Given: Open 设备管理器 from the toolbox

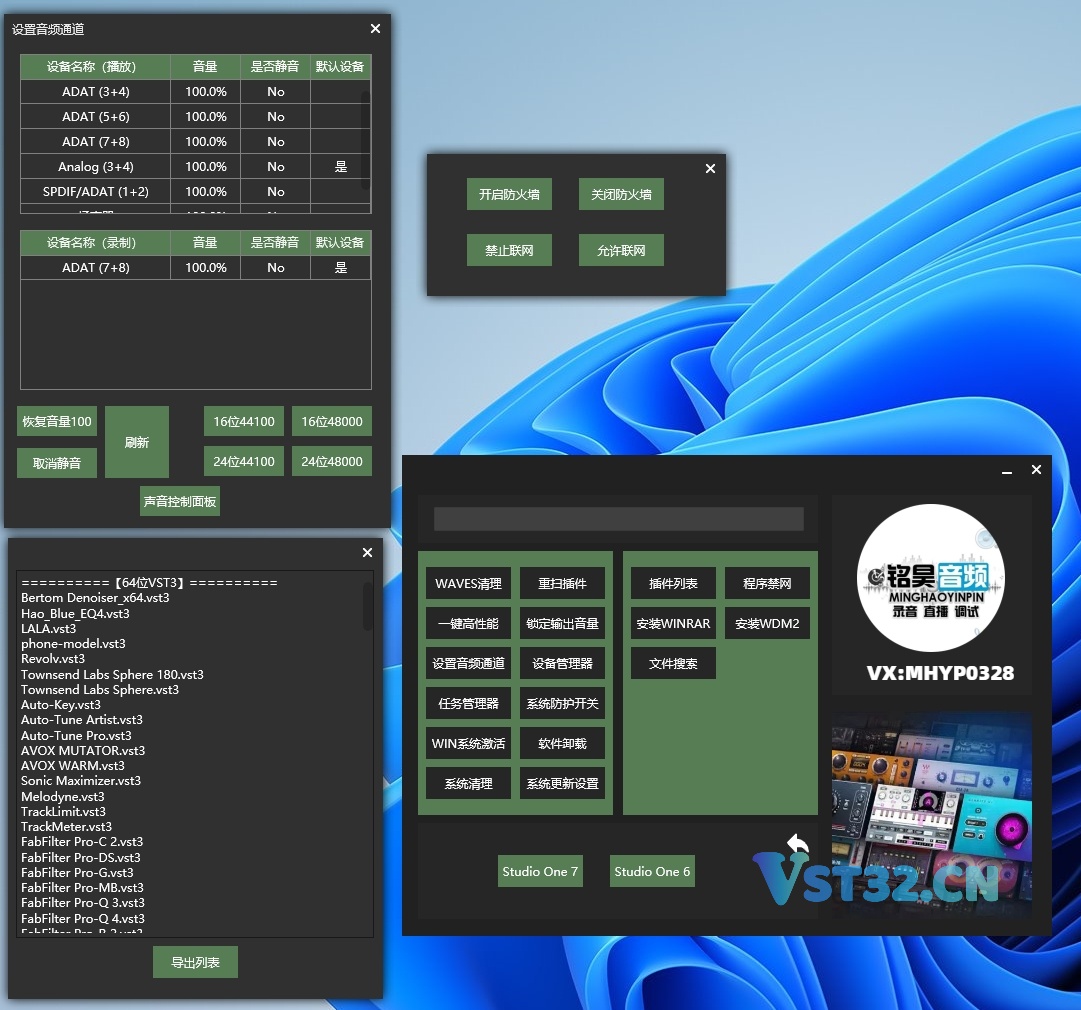Looking at the screenshot, I should [563, 664].
